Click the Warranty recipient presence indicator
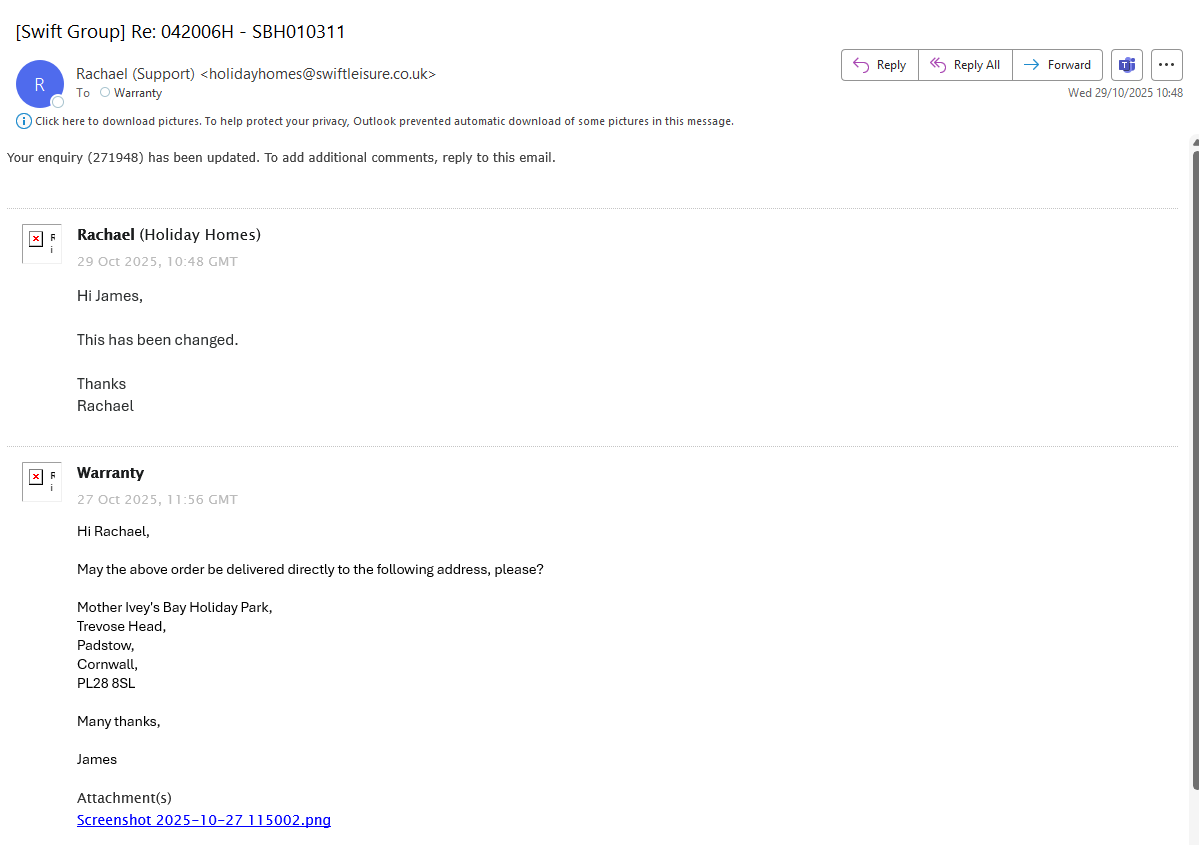The width and height of the screenshot is (1199, 845). [105, 93]
